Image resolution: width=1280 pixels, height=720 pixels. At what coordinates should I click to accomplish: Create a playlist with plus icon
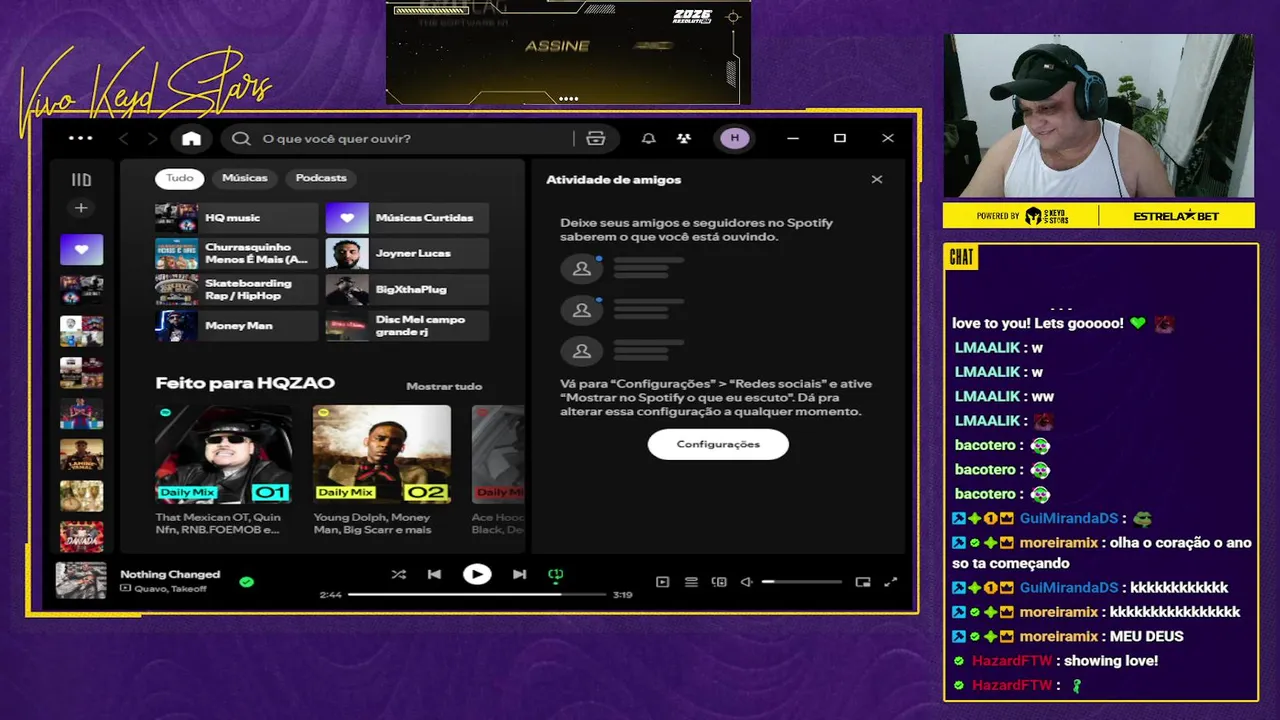[x=81, y=208]
